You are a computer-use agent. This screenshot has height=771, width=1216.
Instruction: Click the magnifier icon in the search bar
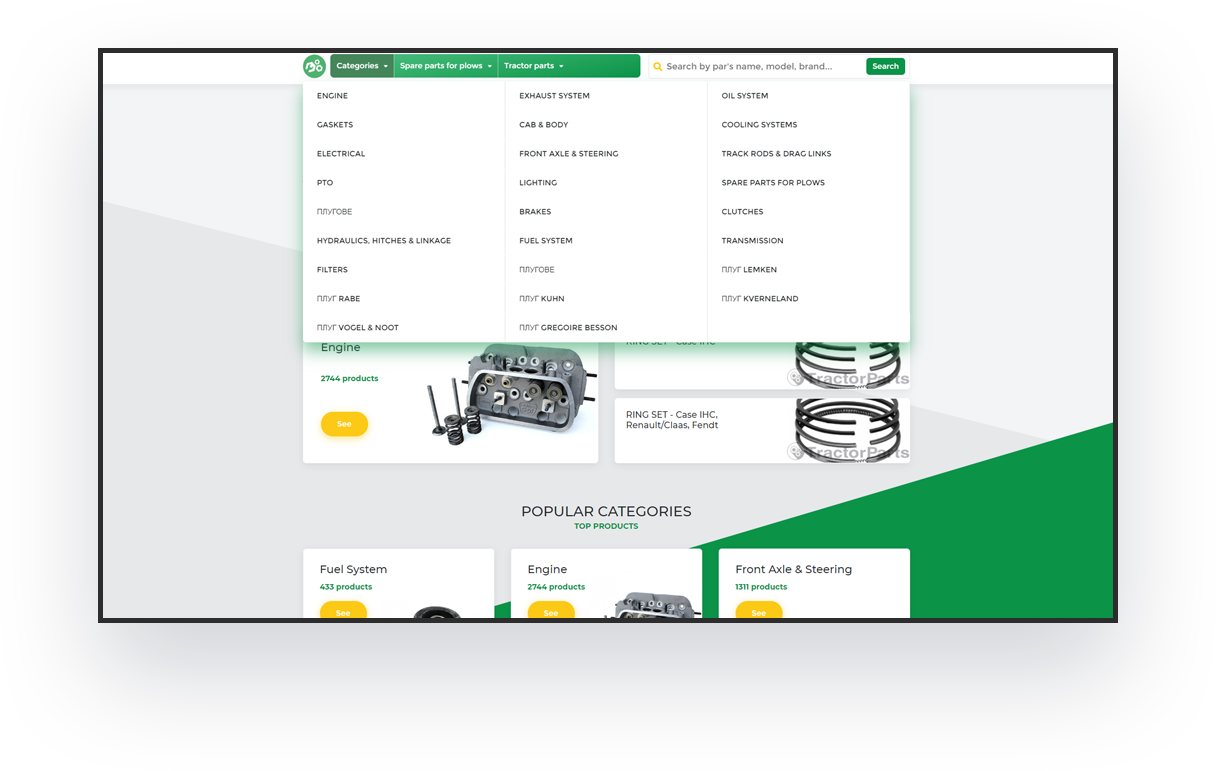658,66
